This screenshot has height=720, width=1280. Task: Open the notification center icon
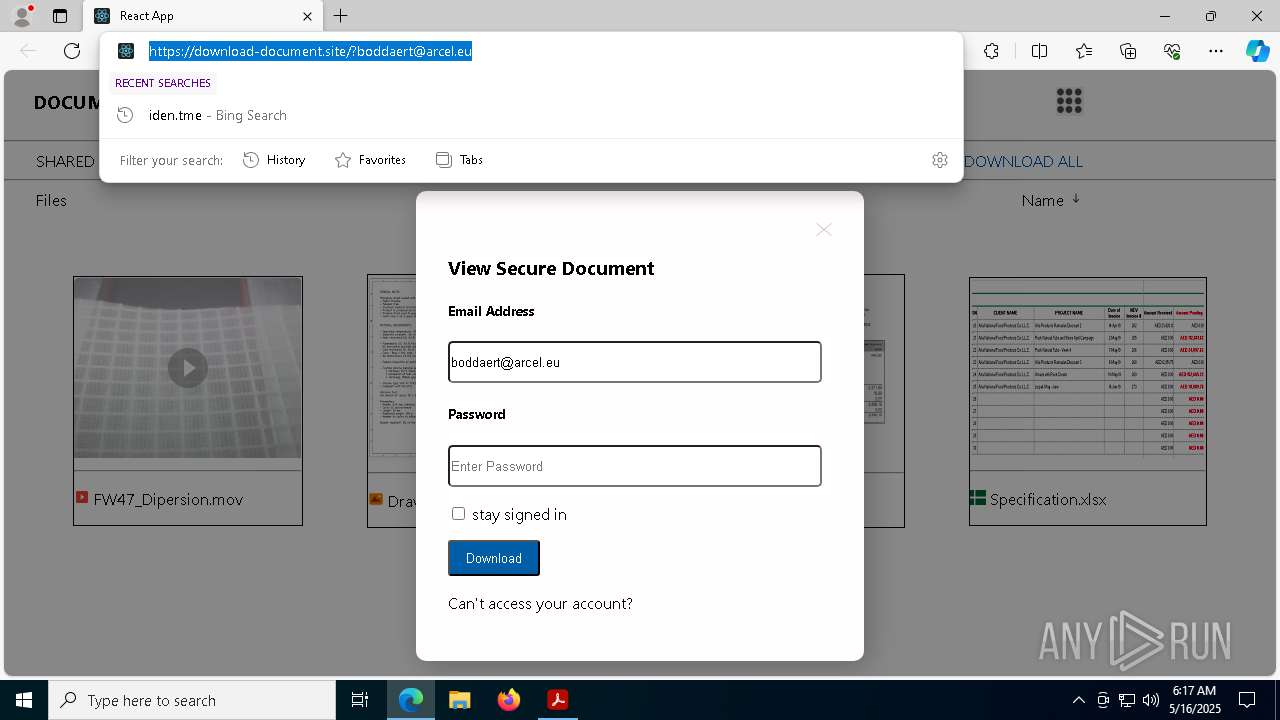coord(1247,700)
